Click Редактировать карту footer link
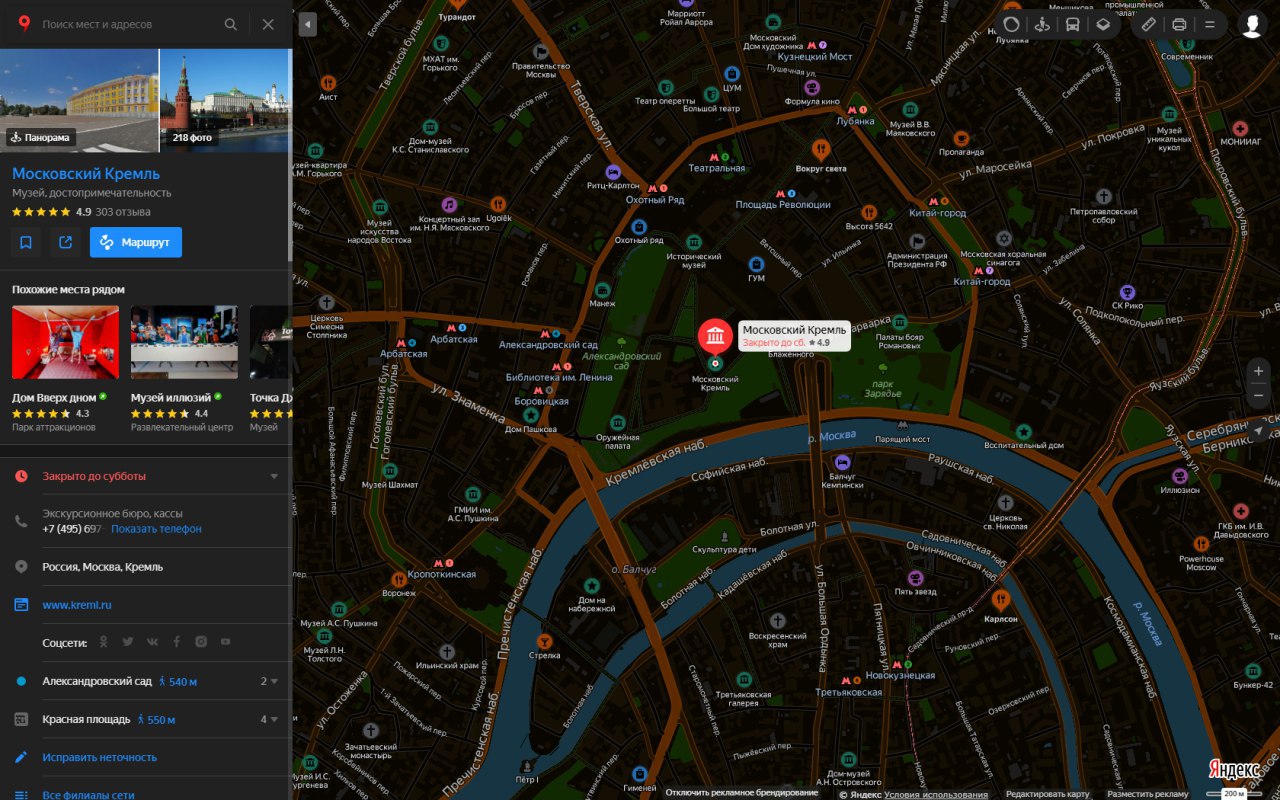The image size is (1280, 800). [x=1048, y=794]
